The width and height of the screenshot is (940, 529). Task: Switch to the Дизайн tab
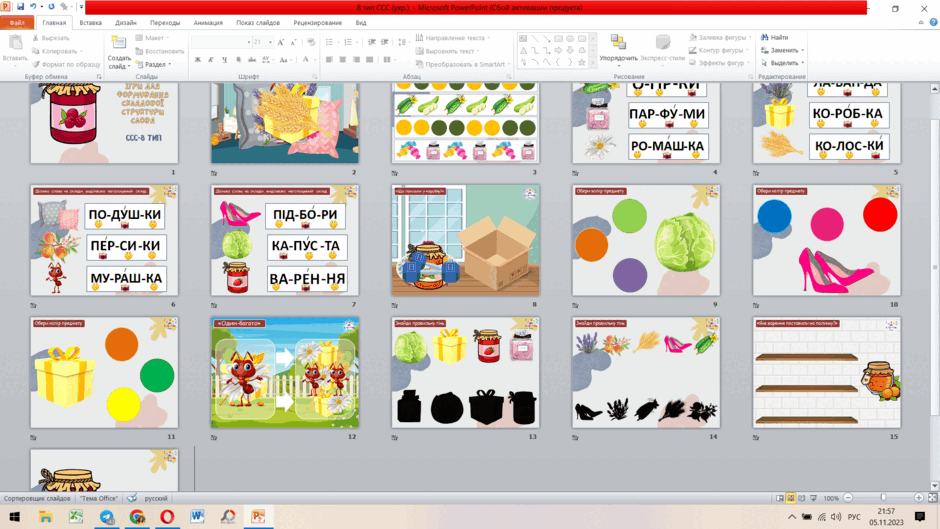(x=126, y=23)
